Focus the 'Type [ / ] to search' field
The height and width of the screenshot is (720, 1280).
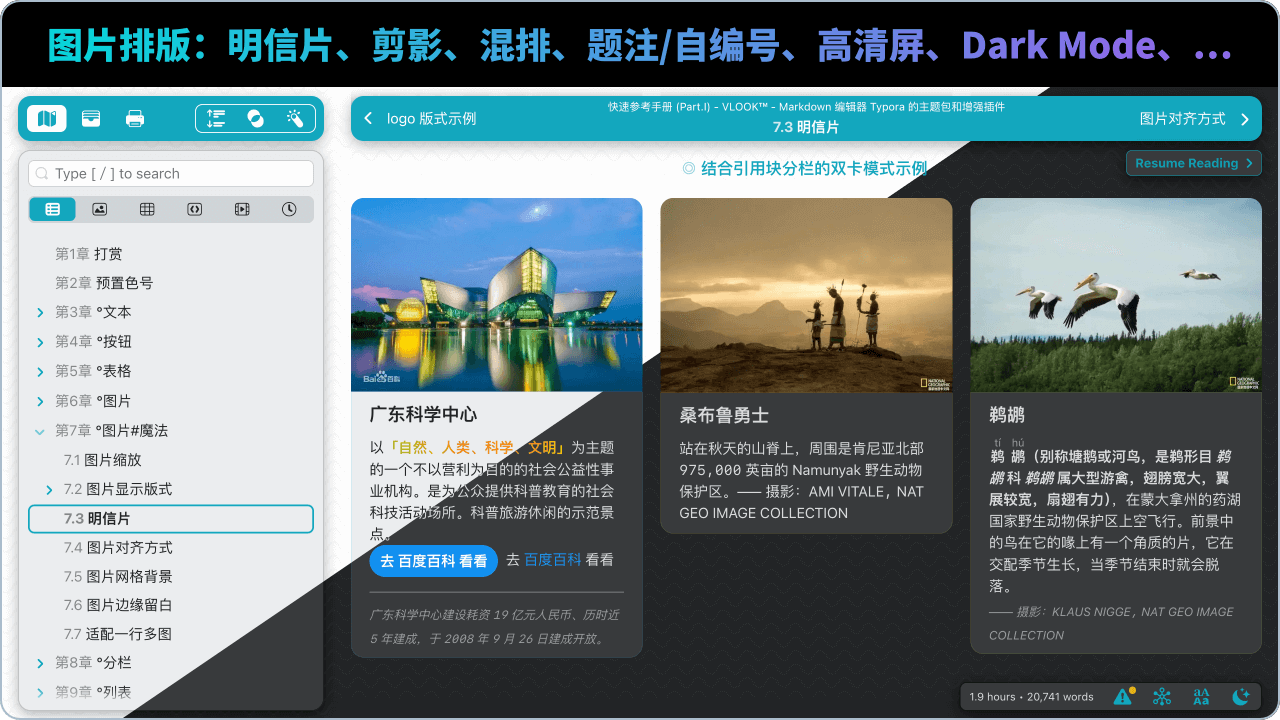point(171,174)
